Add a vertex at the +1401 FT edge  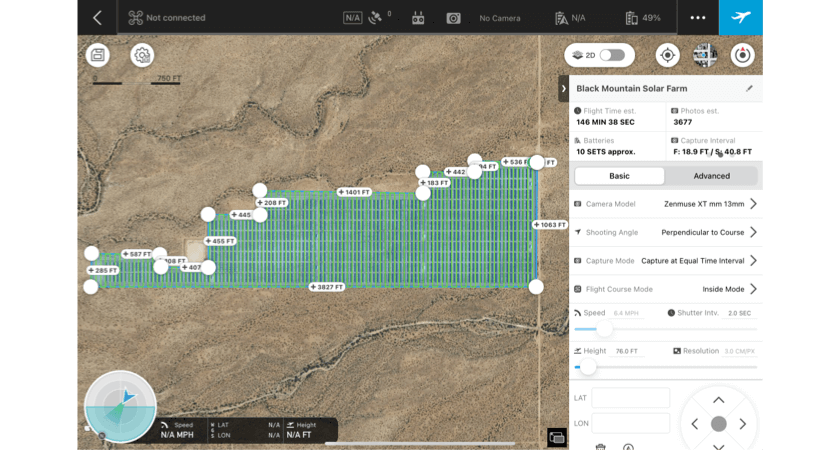pos(354,192)
